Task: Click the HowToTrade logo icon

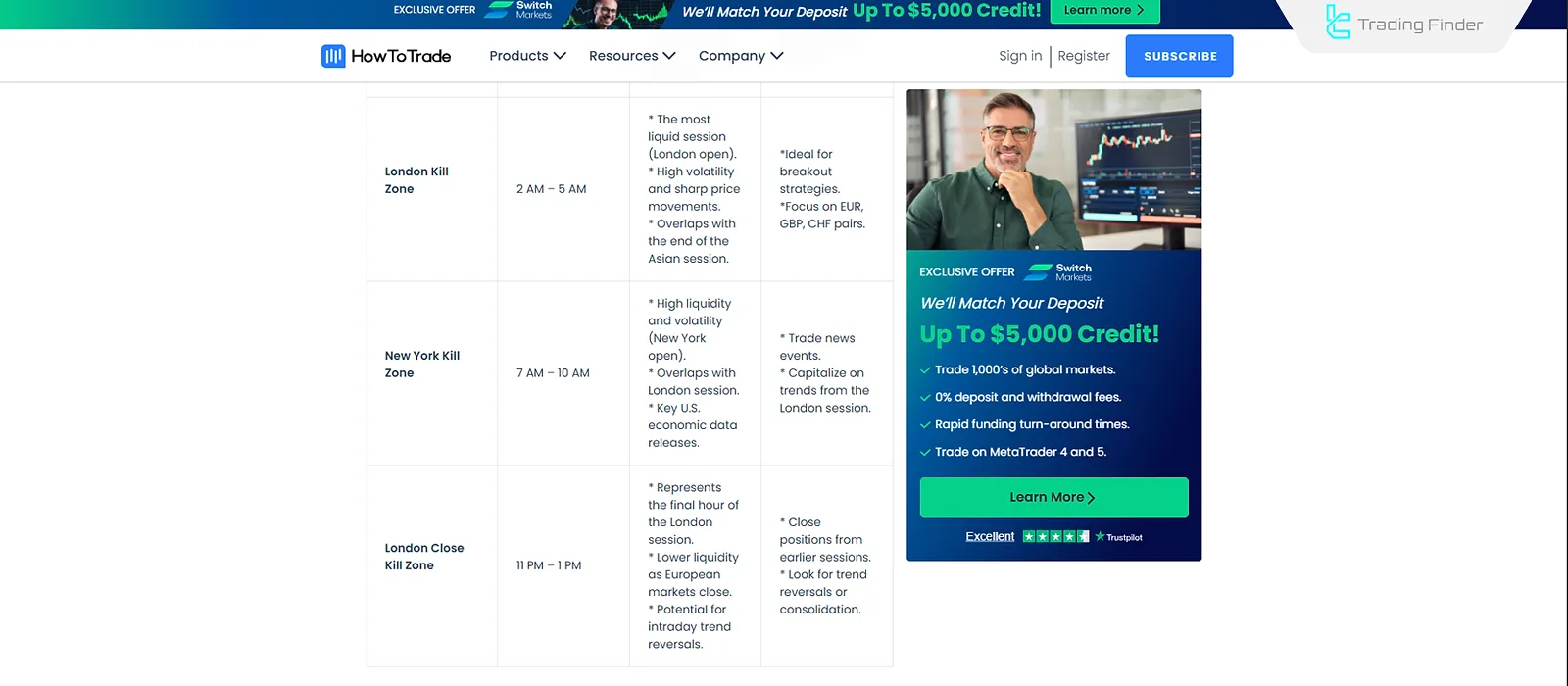Action: point(333,56)
